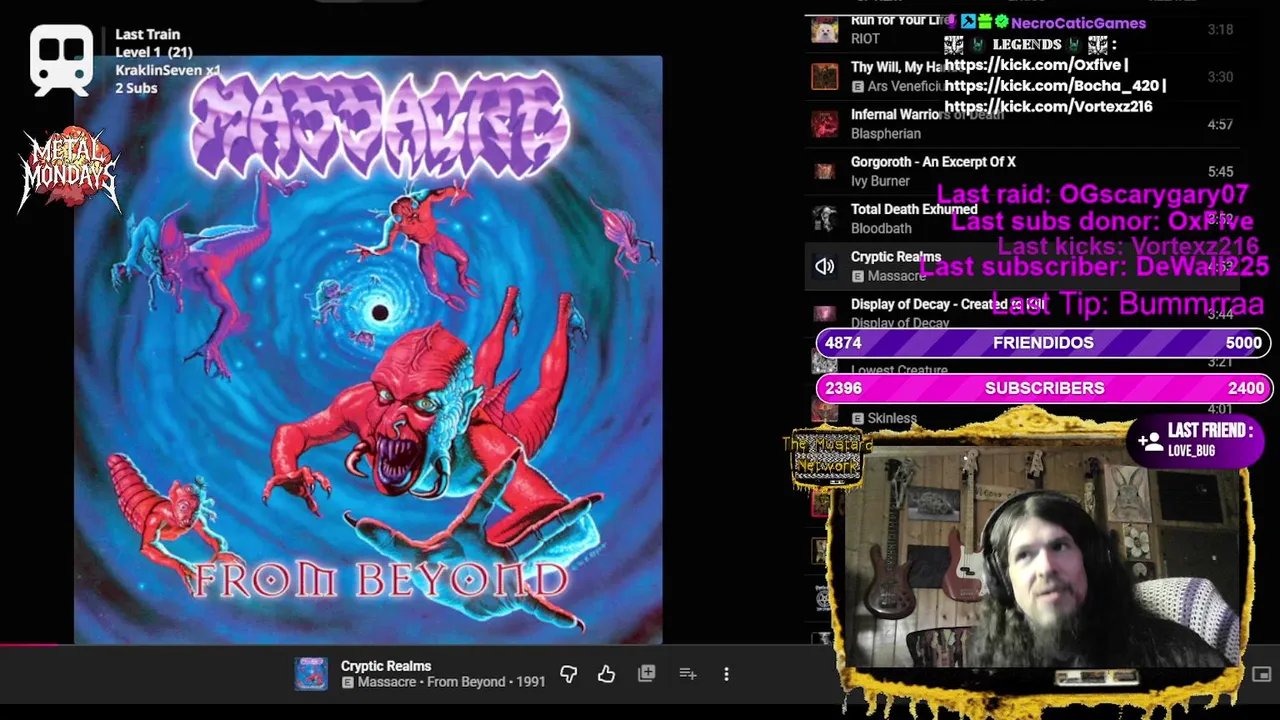Click the song title Cryptic Realms in player bar
Image resolution: width=1280 pixels, height=720 pixels.
[386, 666]
